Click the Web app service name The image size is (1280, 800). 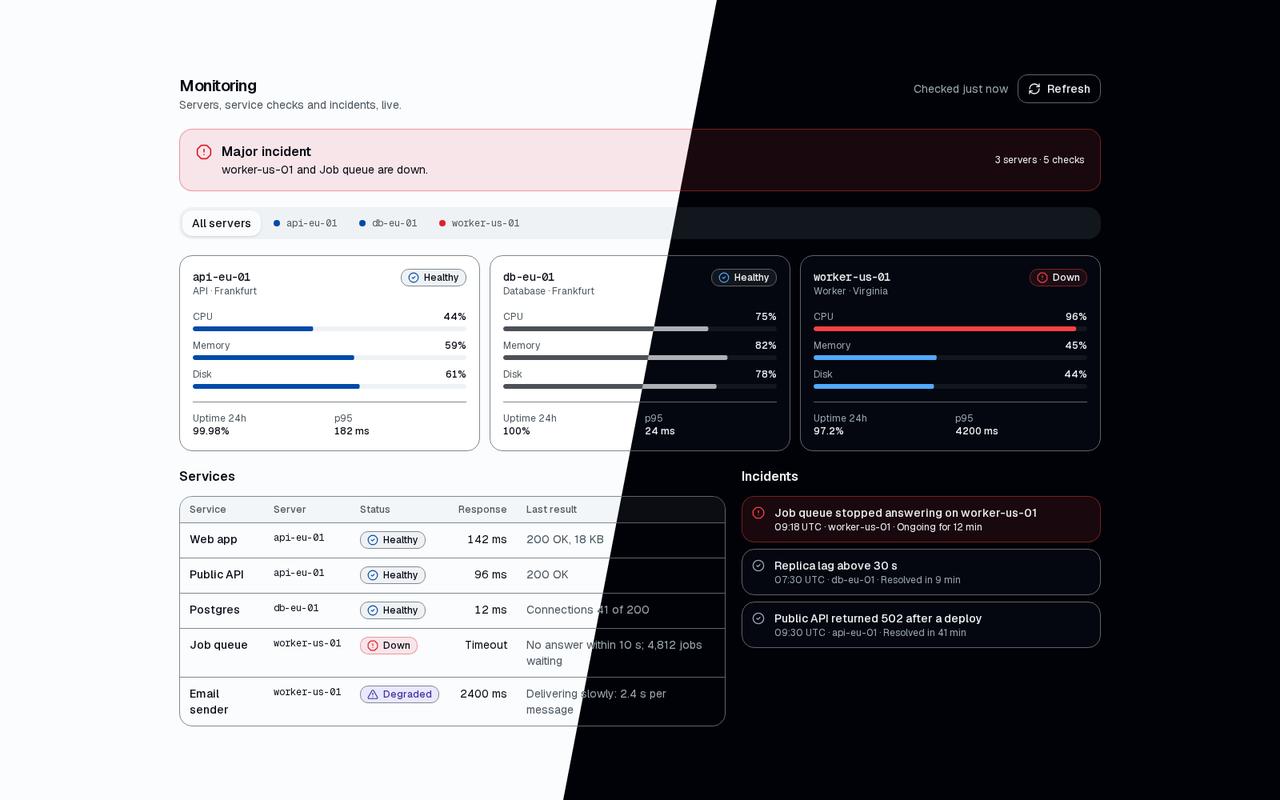(213, 539)
